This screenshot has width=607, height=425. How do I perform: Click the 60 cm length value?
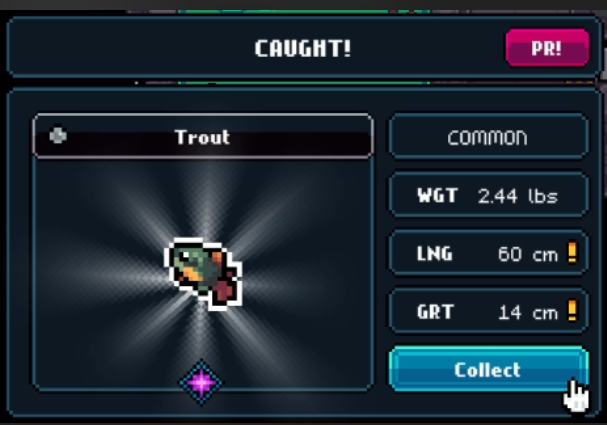(528, 254)
